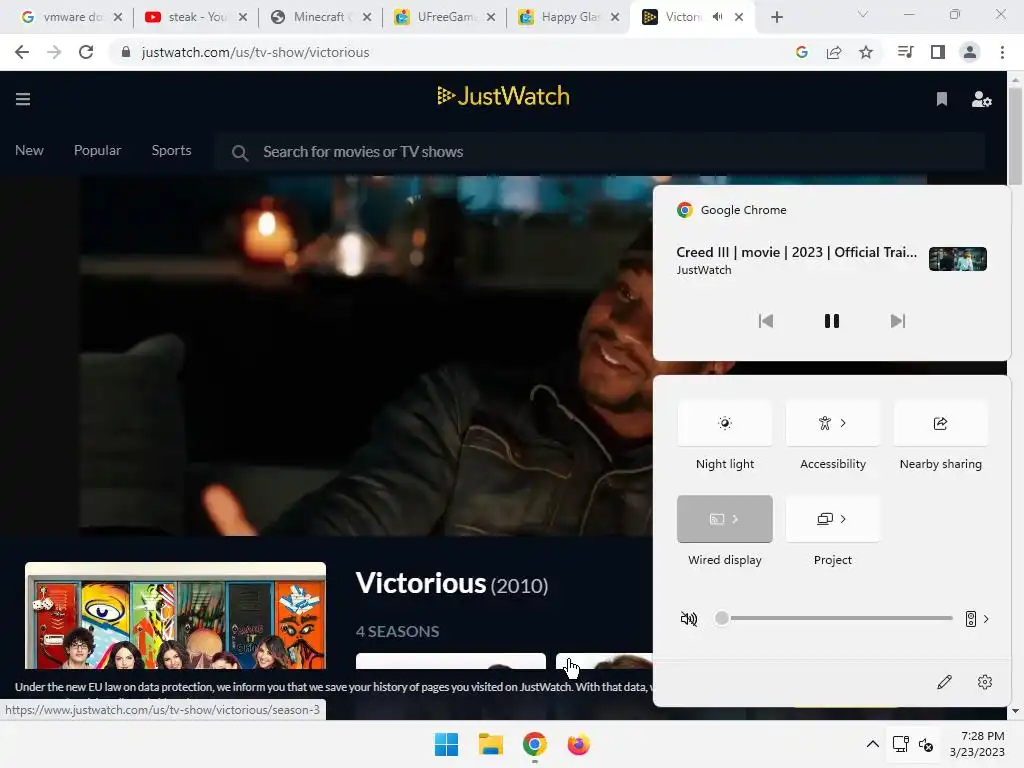The width and height of the screenshot is (1024, 768).
Task: Open the Chrome profile avatar
Action: click(x=970, y=52)
